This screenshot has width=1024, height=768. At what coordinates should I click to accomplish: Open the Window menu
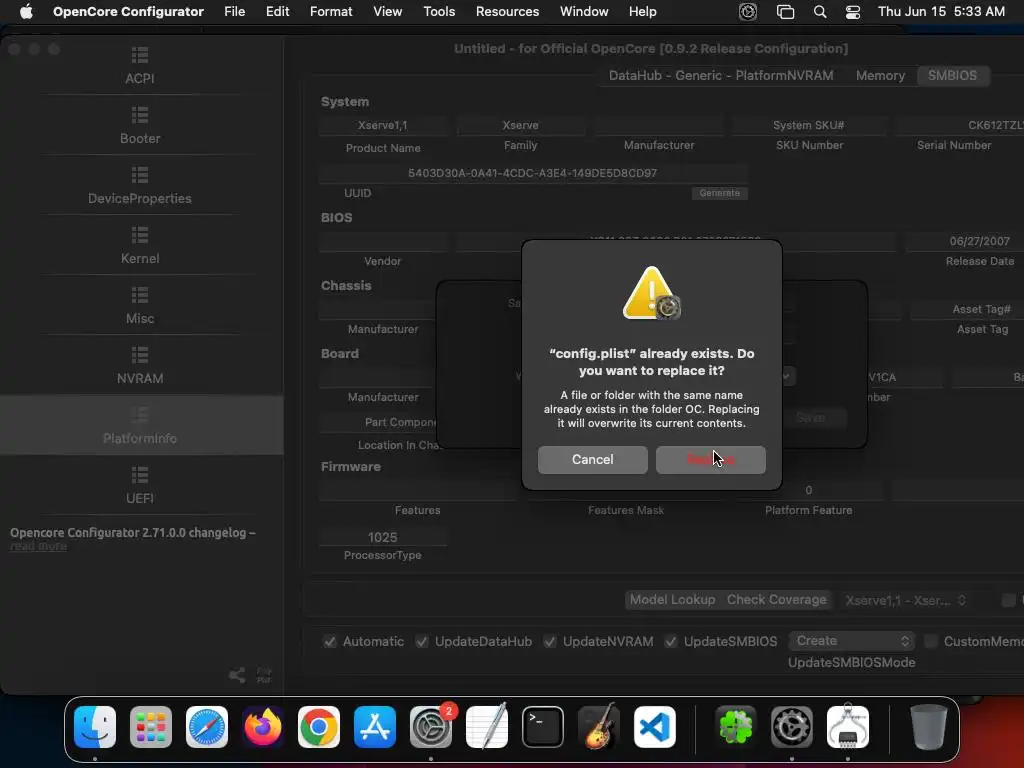click(x=584, y=12)
